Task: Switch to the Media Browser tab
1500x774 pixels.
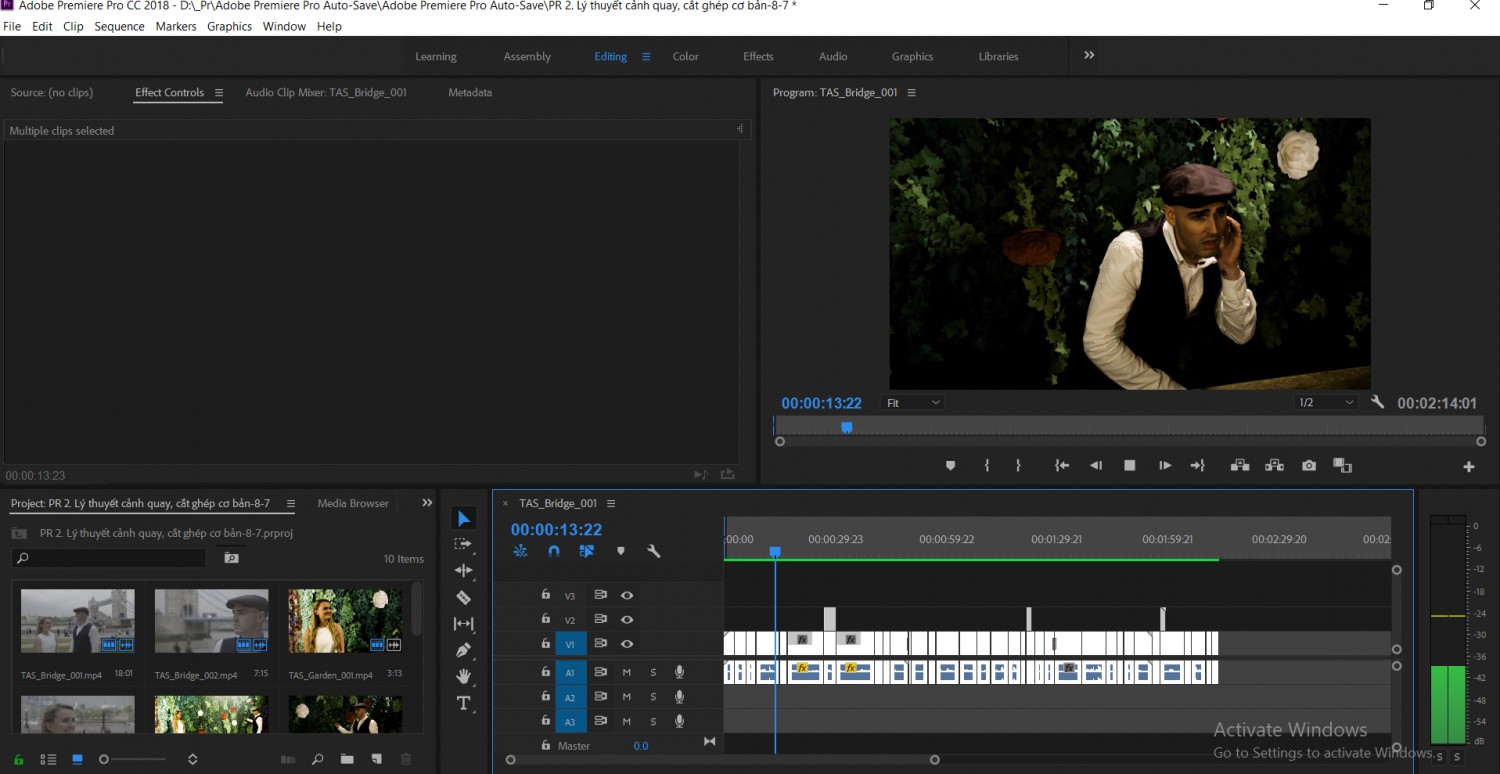Action: point(353,504)
